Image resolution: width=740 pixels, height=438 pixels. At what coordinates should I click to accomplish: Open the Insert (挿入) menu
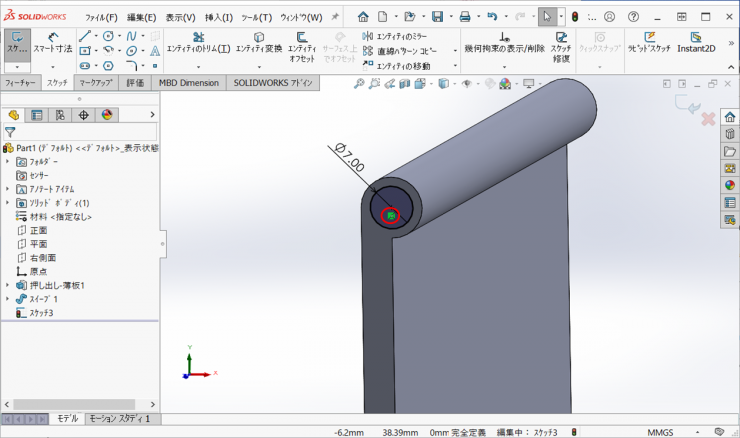(x=218, y=17)
